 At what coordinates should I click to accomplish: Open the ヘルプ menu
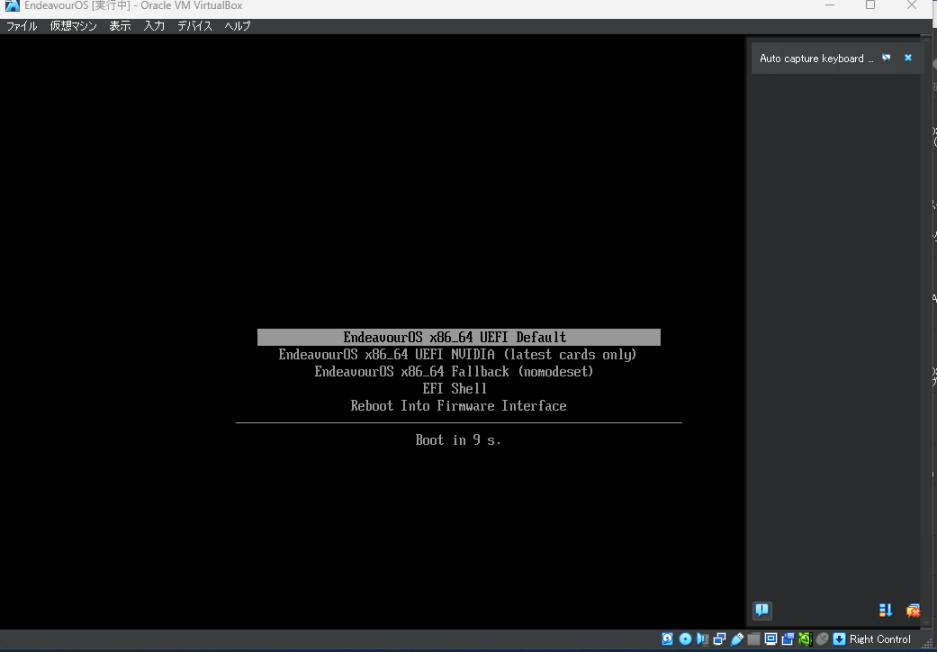(x=237, y=26)
